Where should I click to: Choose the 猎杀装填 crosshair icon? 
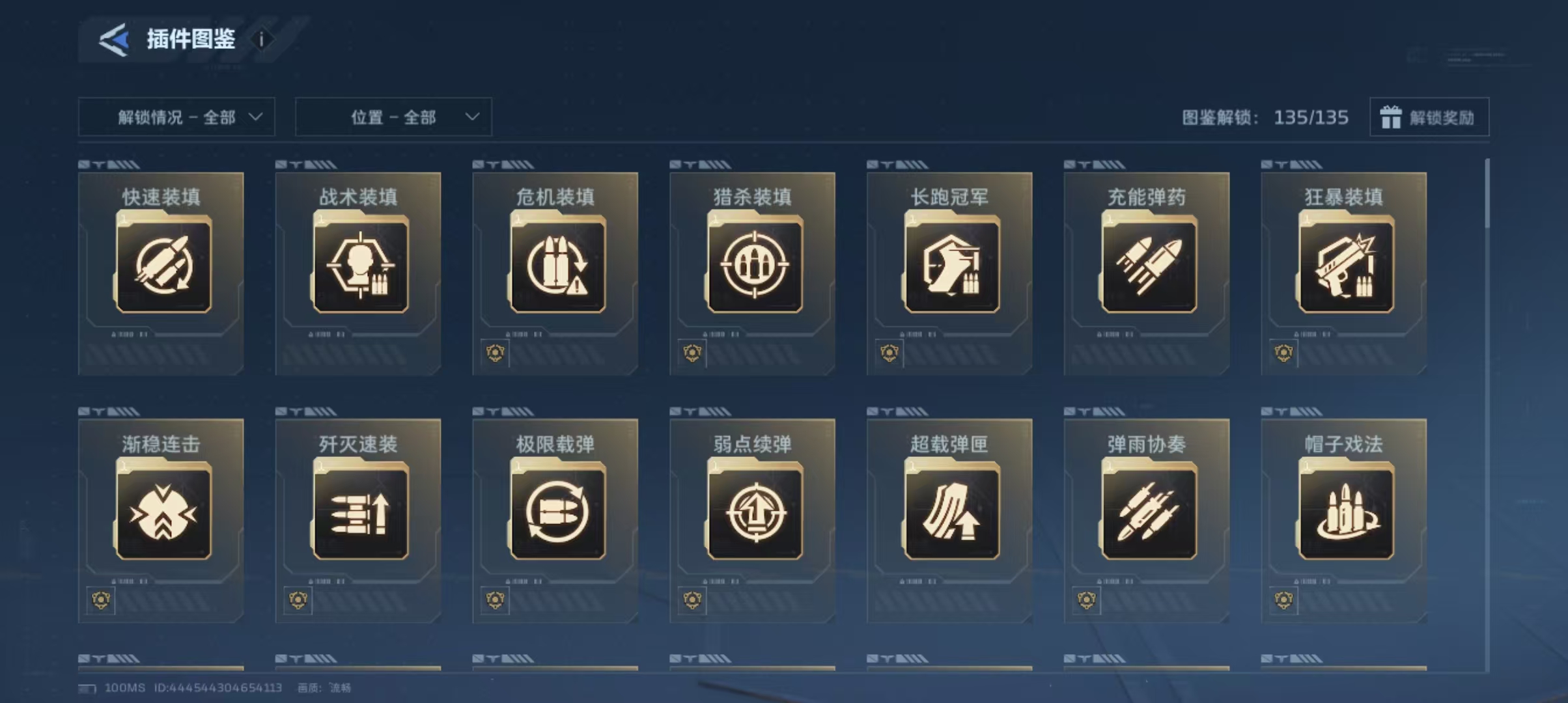tap(755, 265)
